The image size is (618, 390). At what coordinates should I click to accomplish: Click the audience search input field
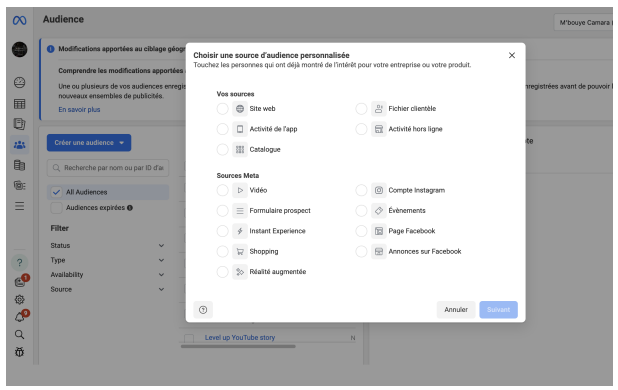pos(108,168)
